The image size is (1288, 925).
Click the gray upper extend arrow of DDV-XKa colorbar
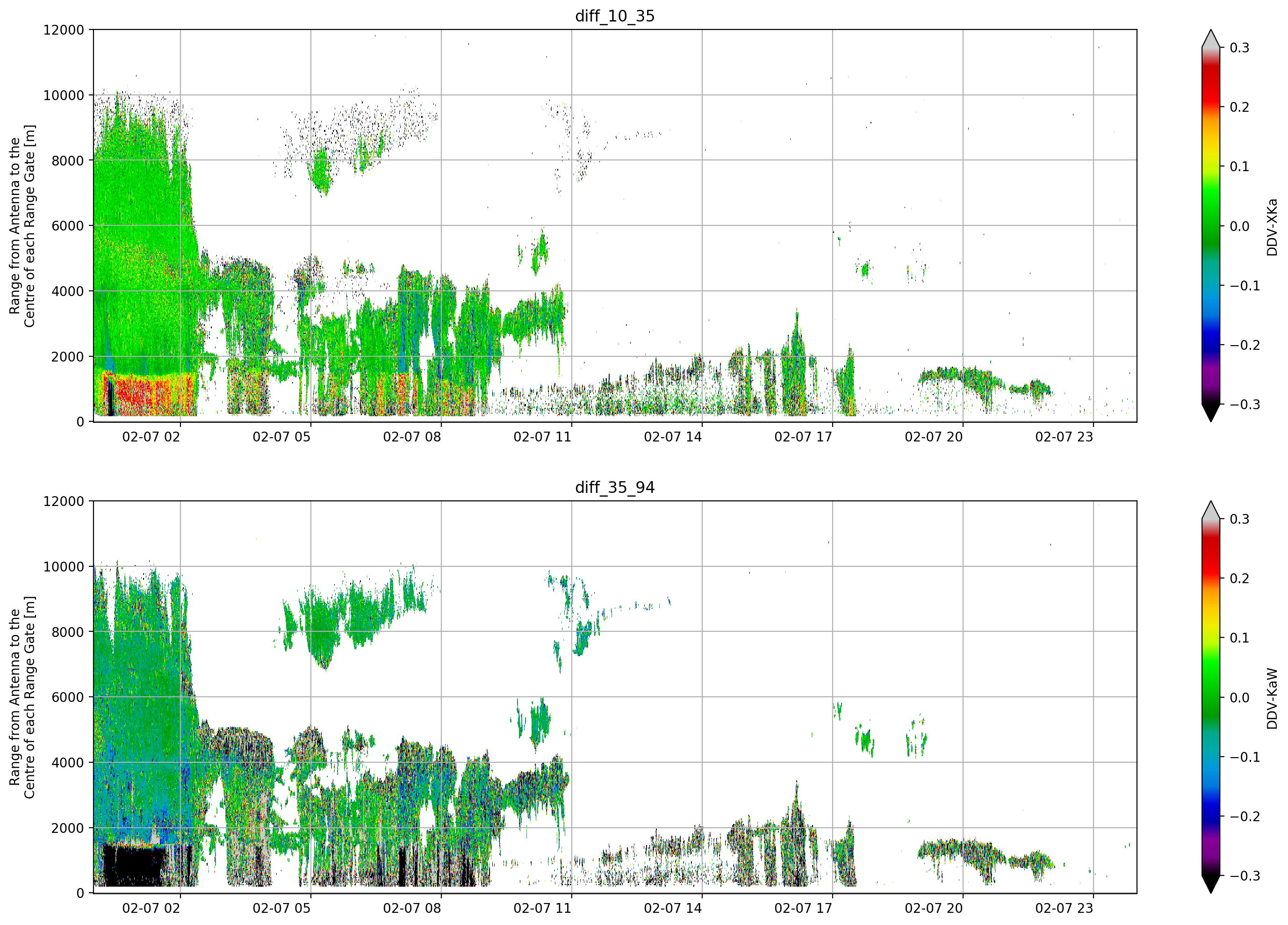pos(1211,40)
